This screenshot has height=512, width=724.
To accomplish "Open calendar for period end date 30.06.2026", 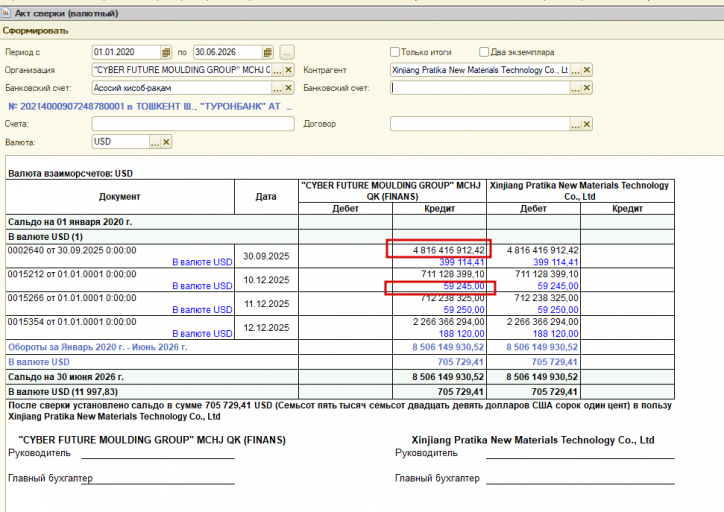I will (x=267, y=52).
